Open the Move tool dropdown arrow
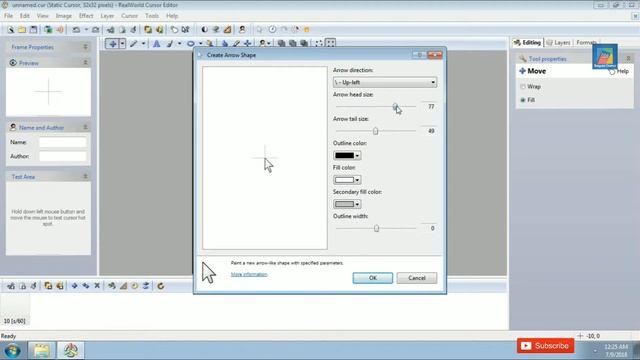This screenshot has width=640, height=360. (122, 43)
